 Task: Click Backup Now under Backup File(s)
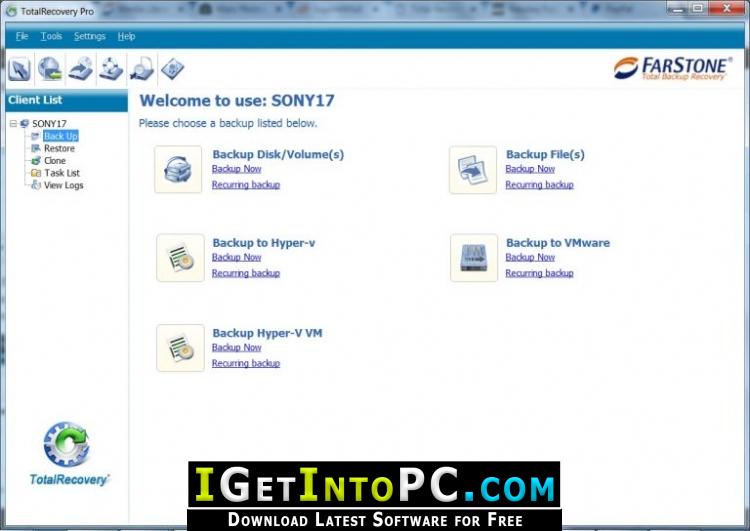point(530,169)
